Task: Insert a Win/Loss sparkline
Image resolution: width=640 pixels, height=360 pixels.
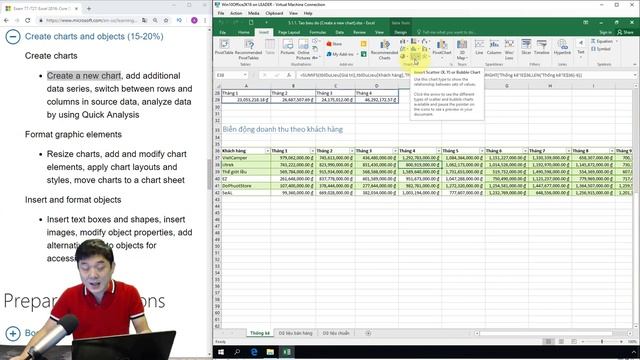Action: pos(509,49)
